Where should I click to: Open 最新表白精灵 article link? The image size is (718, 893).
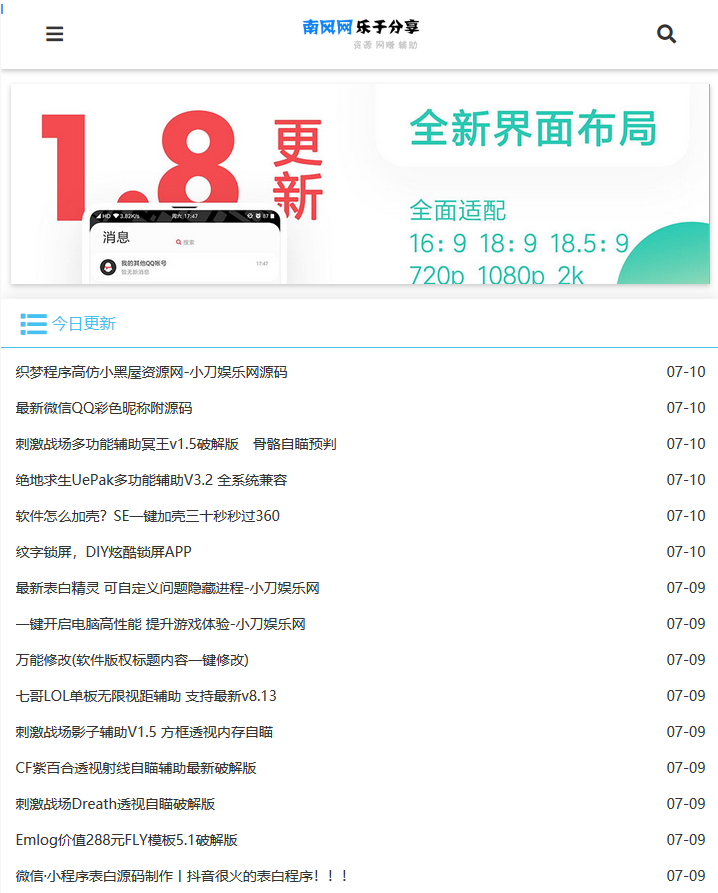point(167,588)
